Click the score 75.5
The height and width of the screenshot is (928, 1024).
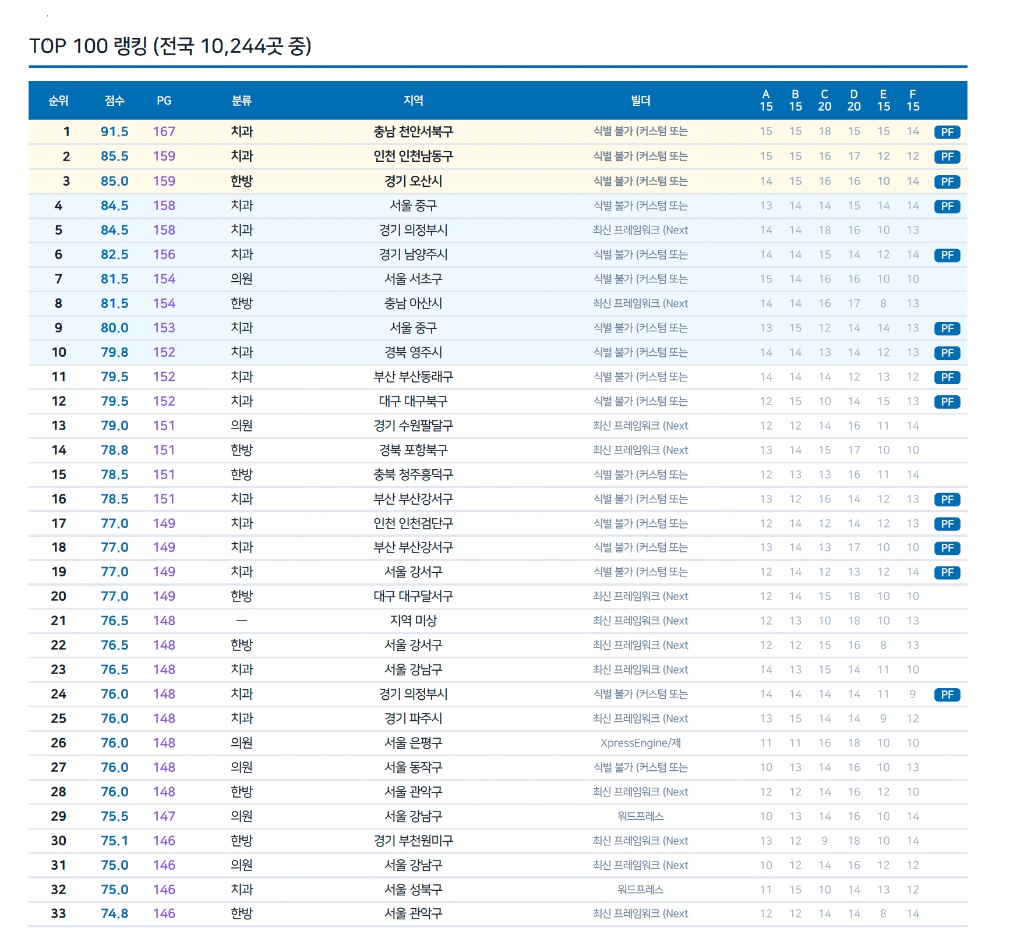114,816
